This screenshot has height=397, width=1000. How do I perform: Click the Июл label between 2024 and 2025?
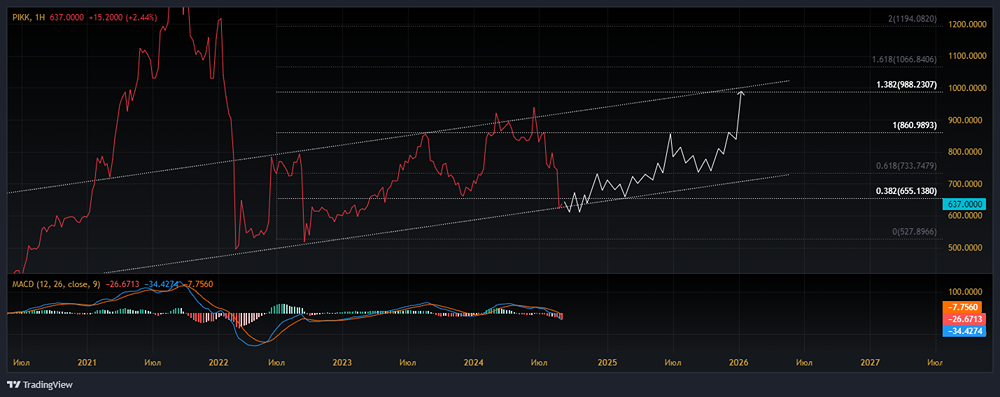(540, 363)
